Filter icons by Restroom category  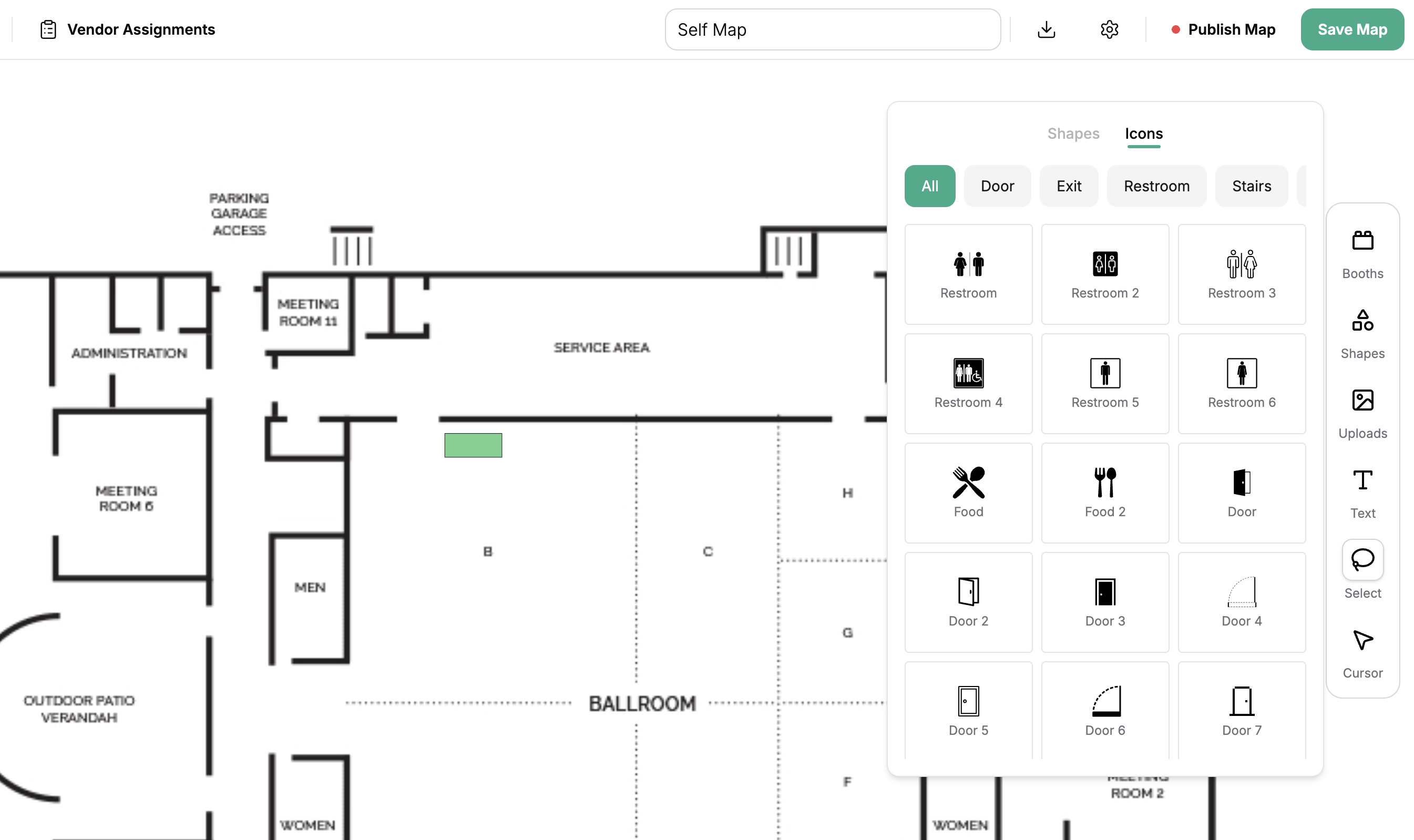[x=1156, y=186]
